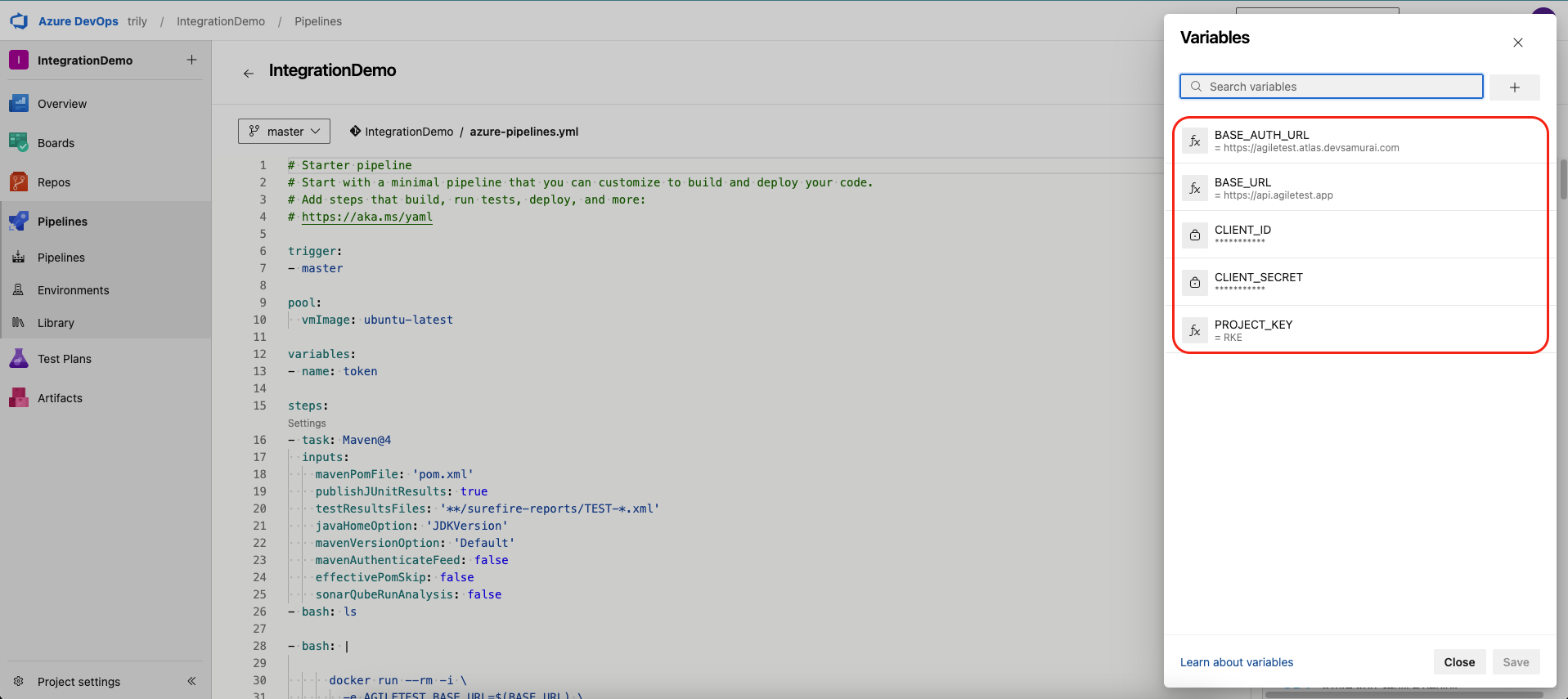
Task: Select the CLIENT_ID secret variable
Action: (x=1360, y=235)
